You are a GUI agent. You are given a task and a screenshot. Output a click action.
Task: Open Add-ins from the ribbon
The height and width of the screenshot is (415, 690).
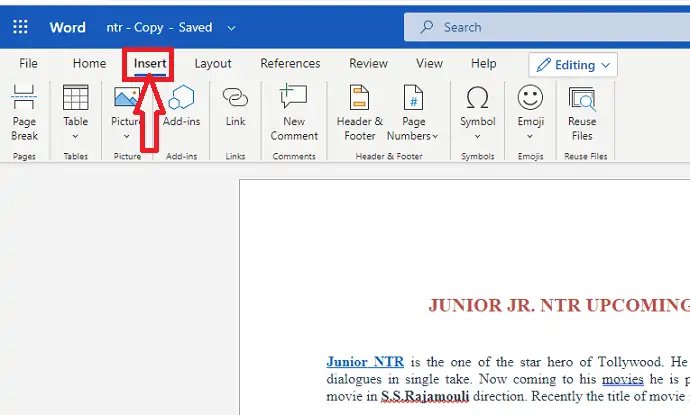181,106
